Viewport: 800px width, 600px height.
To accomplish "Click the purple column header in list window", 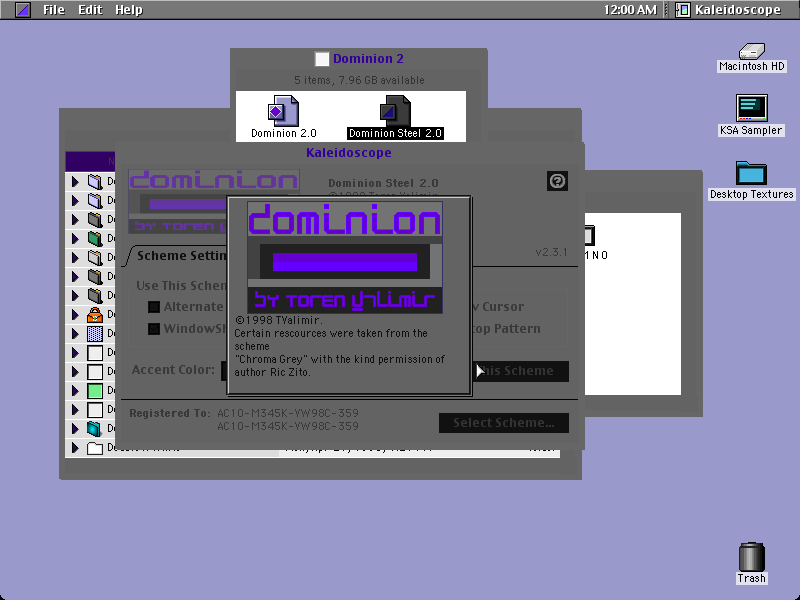I will tap(90, 161).
